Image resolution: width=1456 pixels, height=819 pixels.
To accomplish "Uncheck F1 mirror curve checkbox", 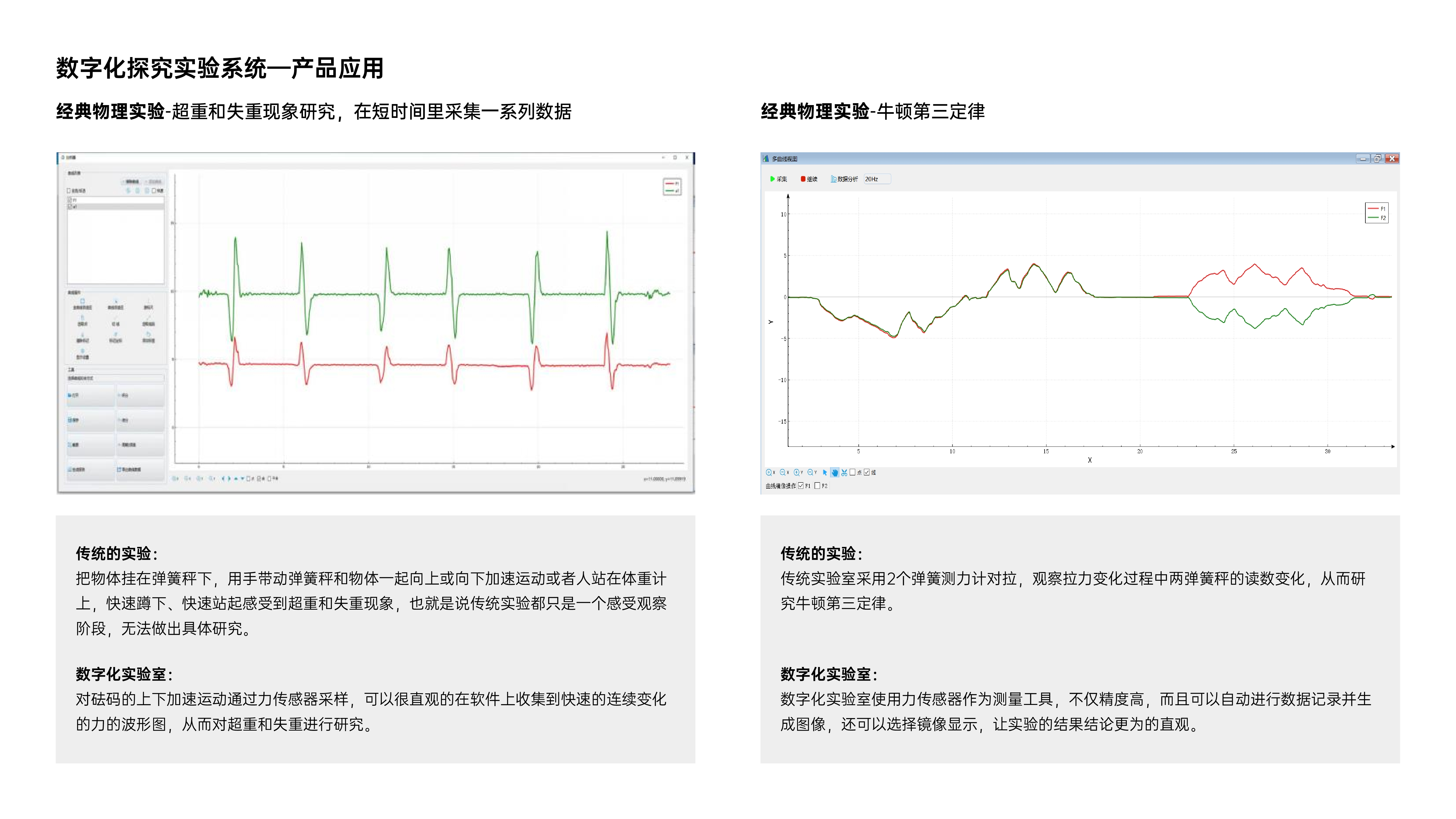I will pos(801,486).
